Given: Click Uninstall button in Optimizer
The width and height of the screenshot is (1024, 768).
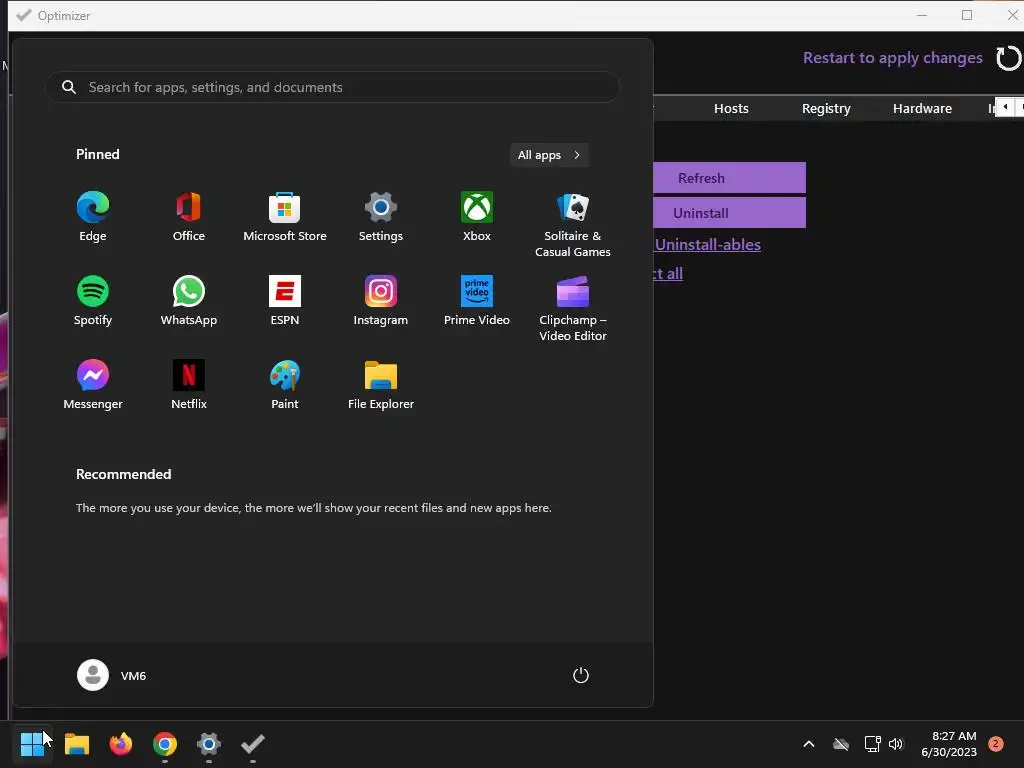Looking at the screenshot, I should click(729, 213).
